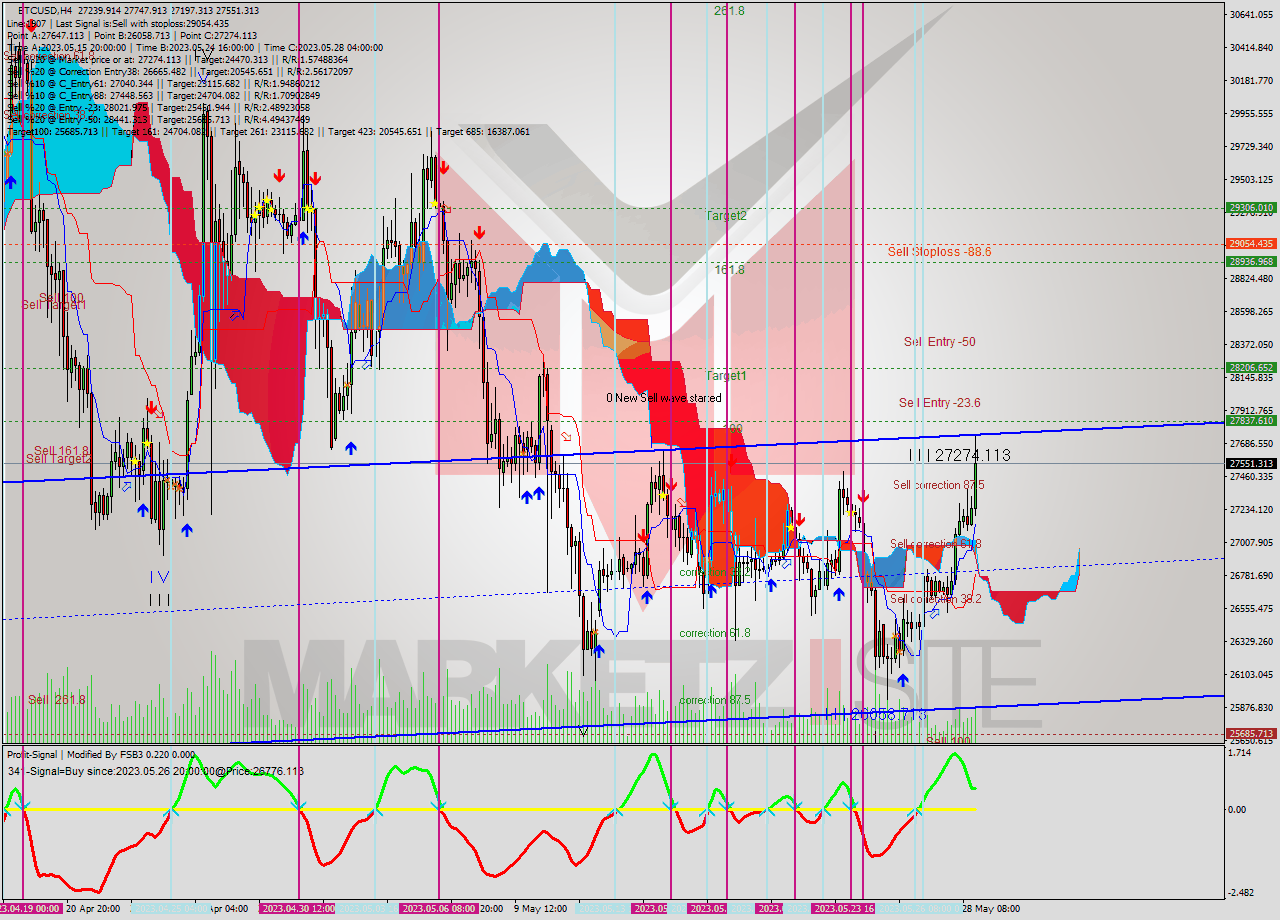Click the 0.00 oscillator scale value
Viewport: 1280px width, 920px height.
tap(1239, 810)
